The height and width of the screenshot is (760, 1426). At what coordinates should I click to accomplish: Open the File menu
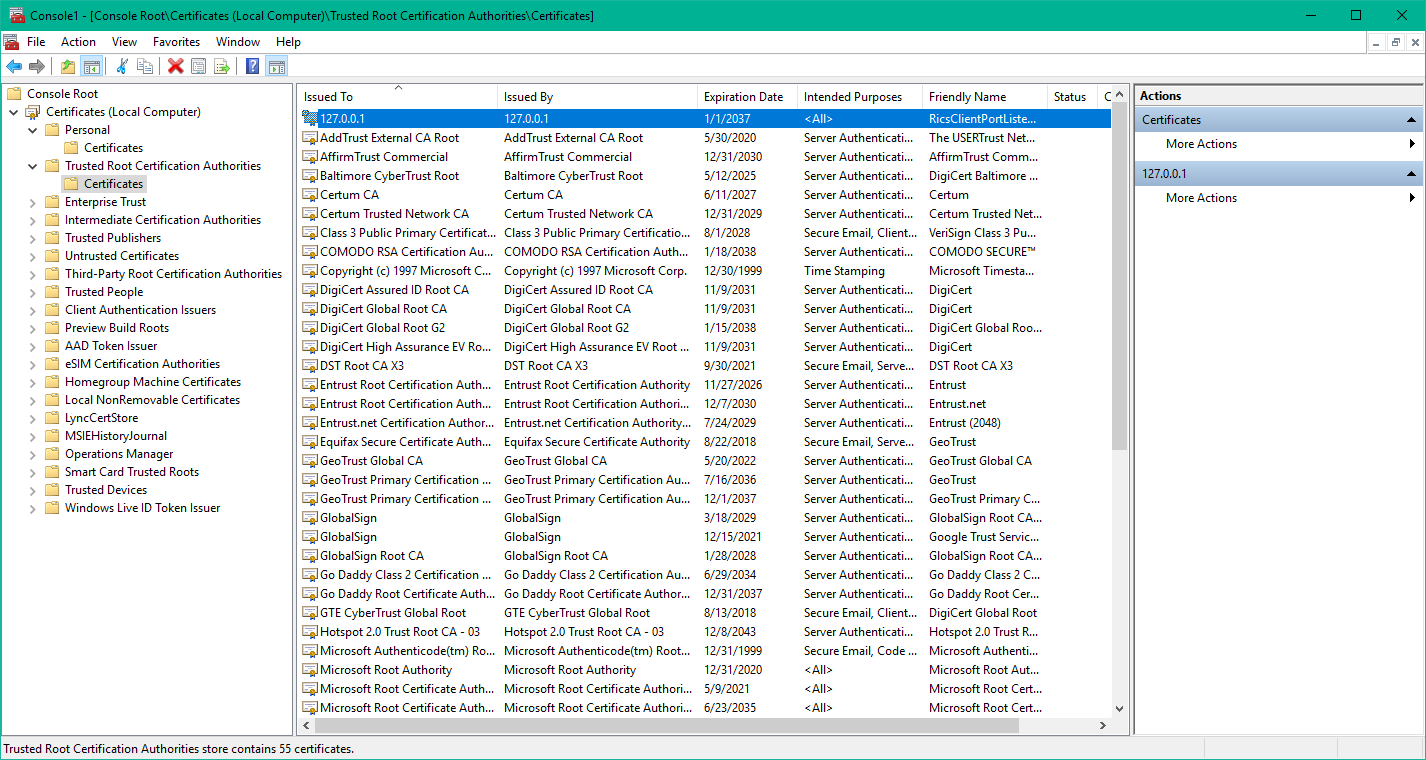click(36, 42)
